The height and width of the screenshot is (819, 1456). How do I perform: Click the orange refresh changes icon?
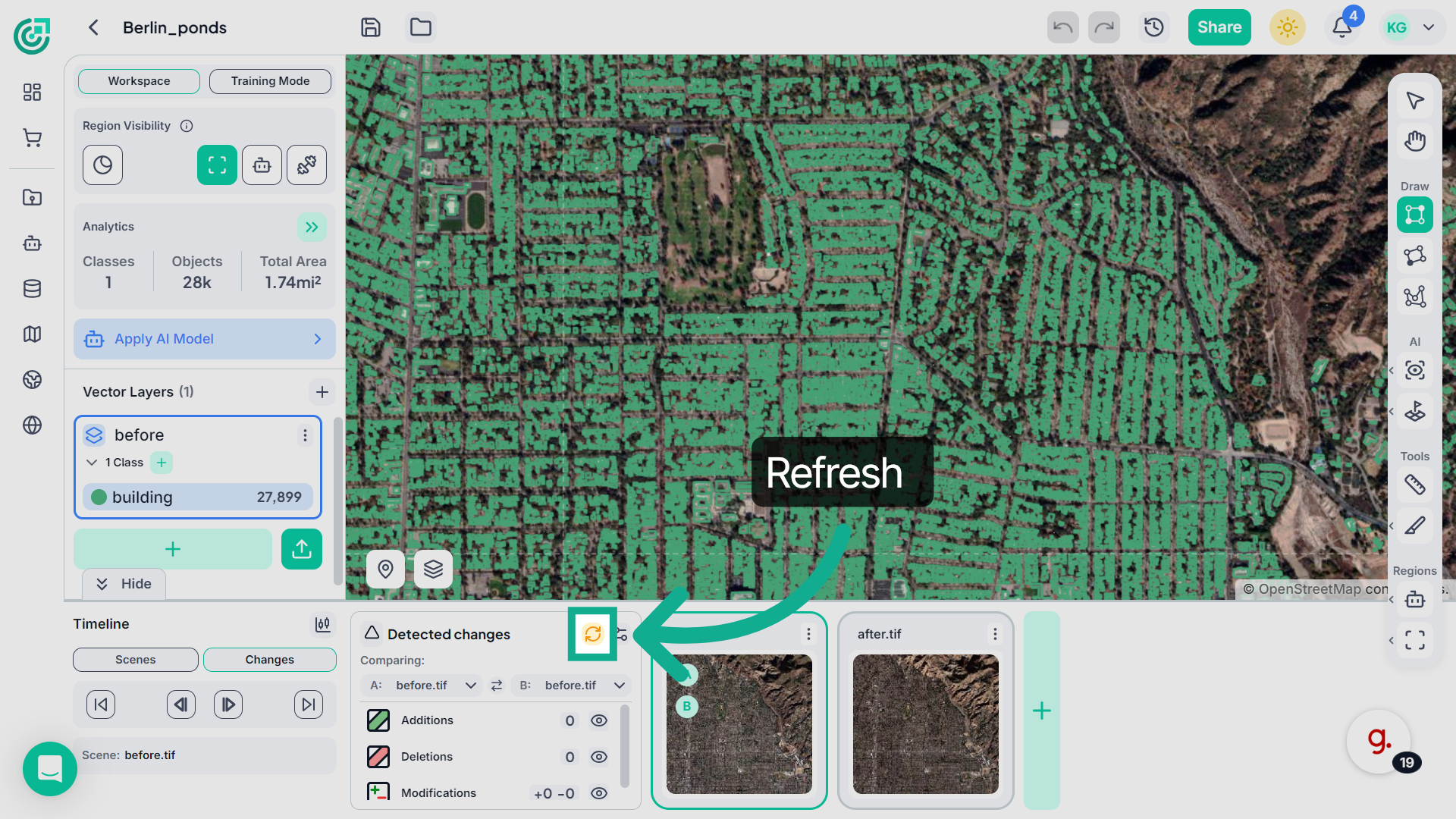592,634
